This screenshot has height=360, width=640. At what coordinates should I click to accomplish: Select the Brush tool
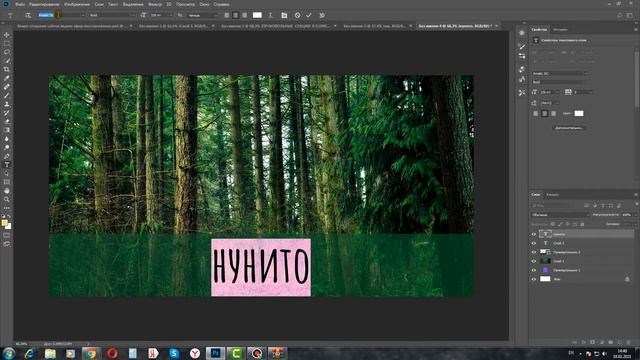coord(7,96)
